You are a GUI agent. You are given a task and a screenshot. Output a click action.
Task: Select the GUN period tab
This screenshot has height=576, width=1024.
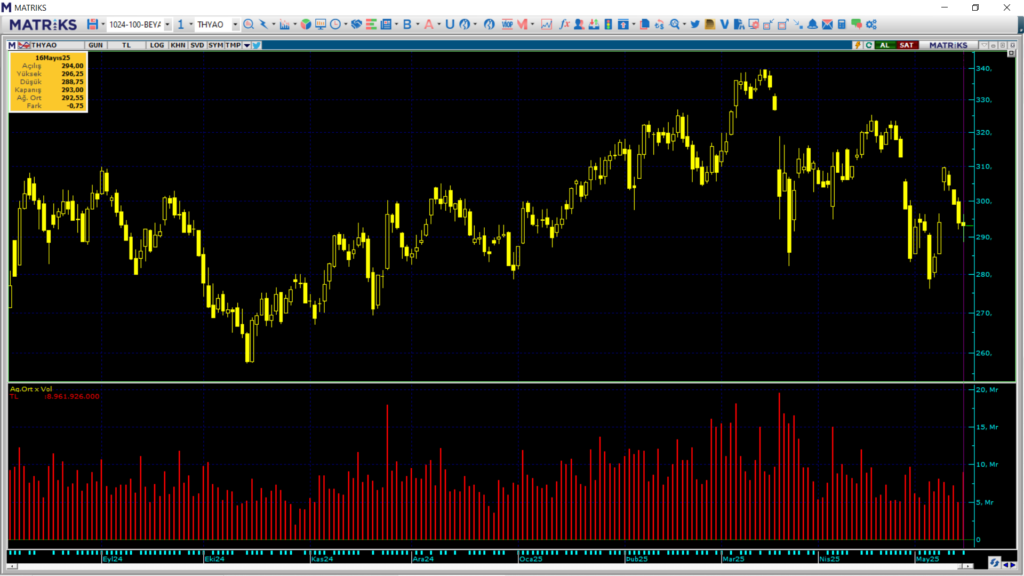[x=96, y=45]
